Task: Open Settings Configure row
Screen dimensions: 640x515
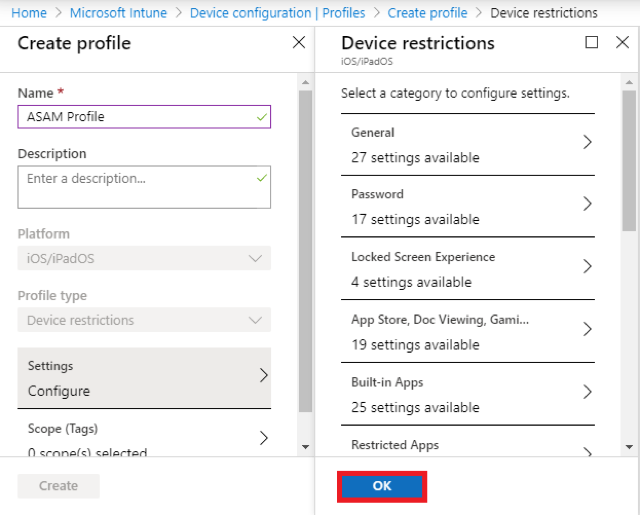Action: (x=144, y=378)
